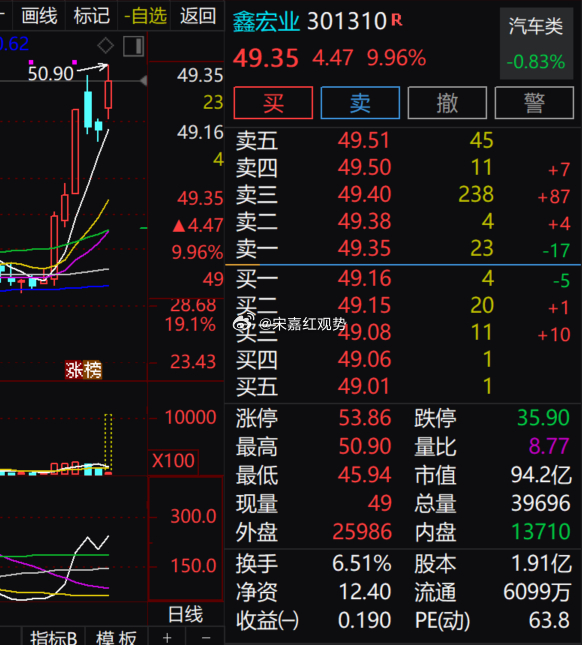Click 市值 value 94.2亿
The image size is (582, 645).
tap(541, 475)
